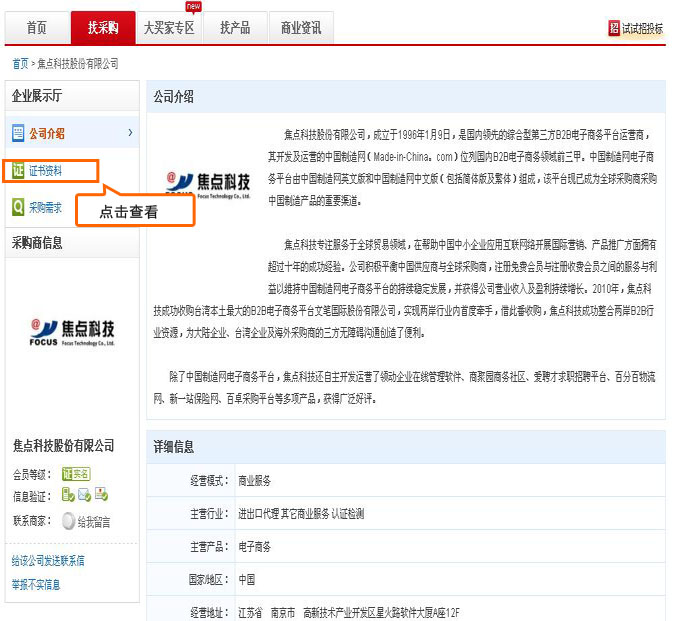Click the 电子商务 value in 主营产品 row
The width and height of the screenshot is (680, 621).
(255, 547)
